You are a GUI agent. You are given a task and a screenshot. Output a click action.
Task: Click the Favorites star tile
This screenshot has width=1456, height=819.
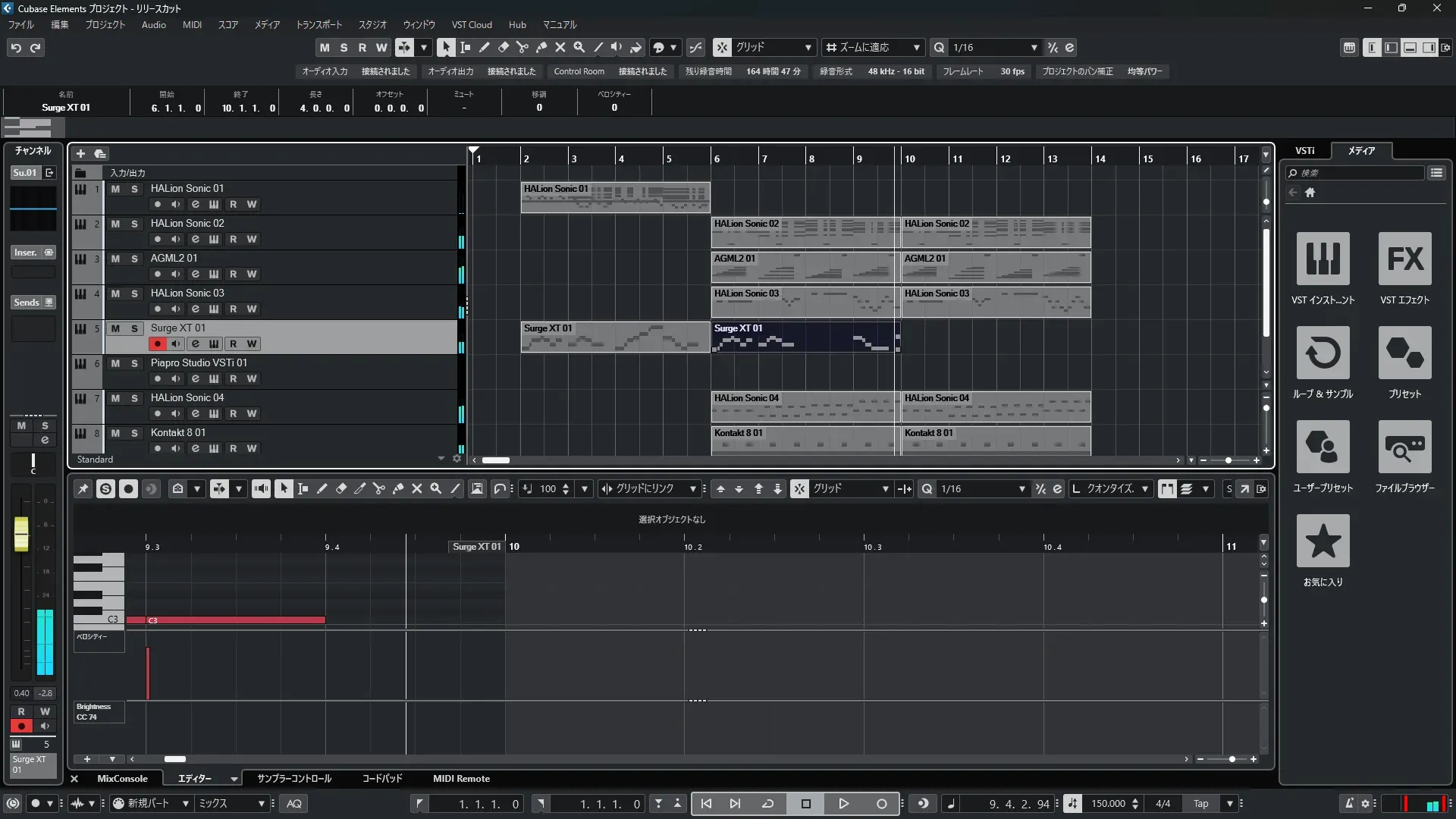(1323, 541)
